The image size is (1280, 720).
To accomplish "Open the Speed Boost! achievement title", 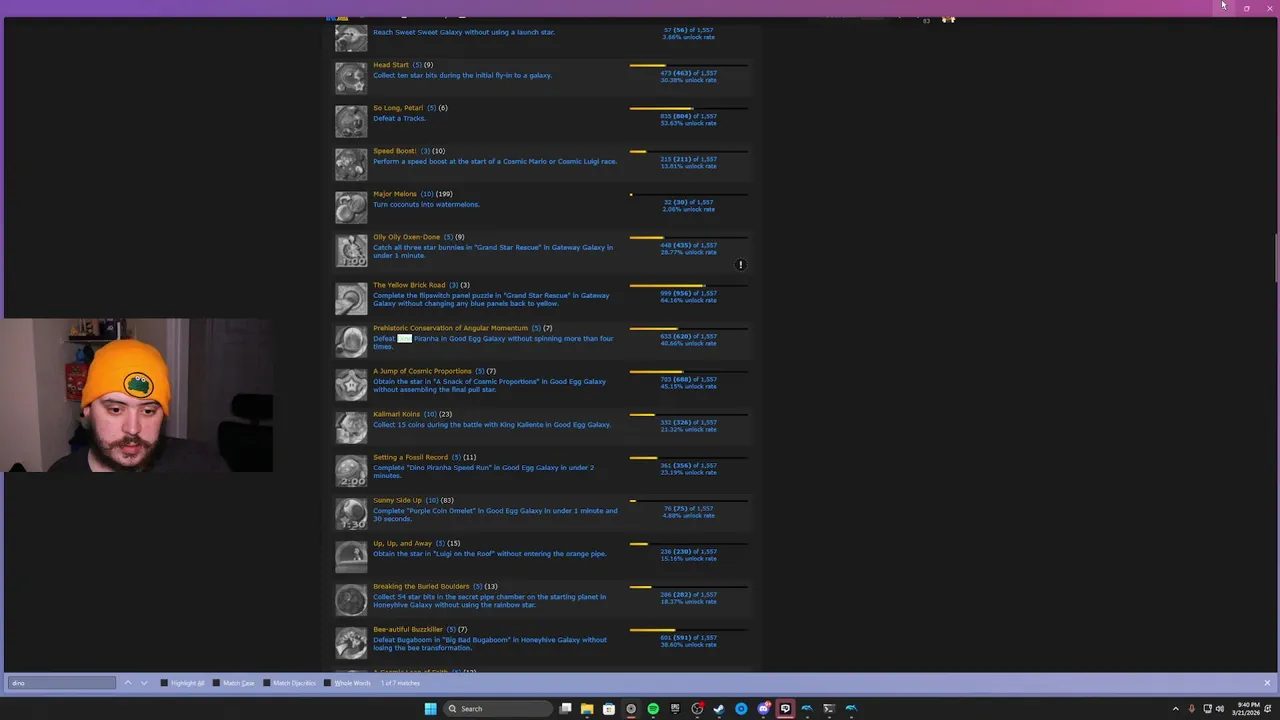I will (x=394, y=151).
